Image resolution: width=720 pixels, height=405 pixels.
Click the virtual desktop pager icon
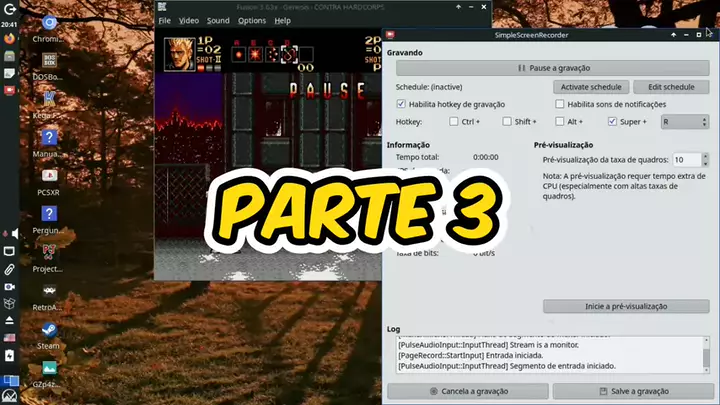(9, 380)
